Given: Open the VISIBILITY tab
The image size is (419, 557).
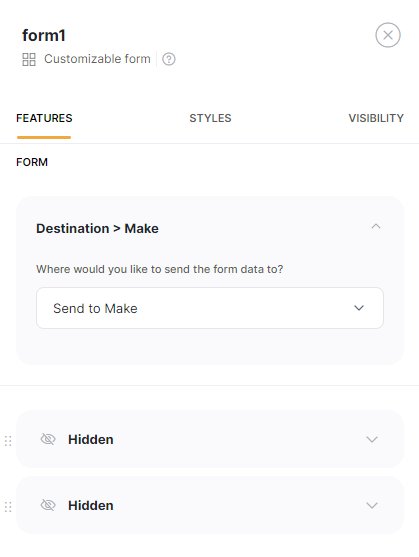Looking at the screenshot, I should point(376,118).
